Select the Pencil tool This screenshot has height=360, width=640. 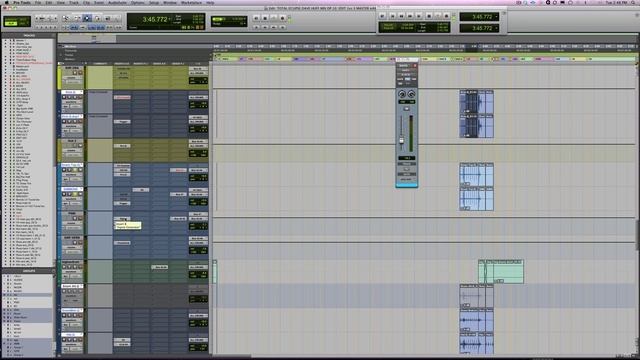pos(117,18)
